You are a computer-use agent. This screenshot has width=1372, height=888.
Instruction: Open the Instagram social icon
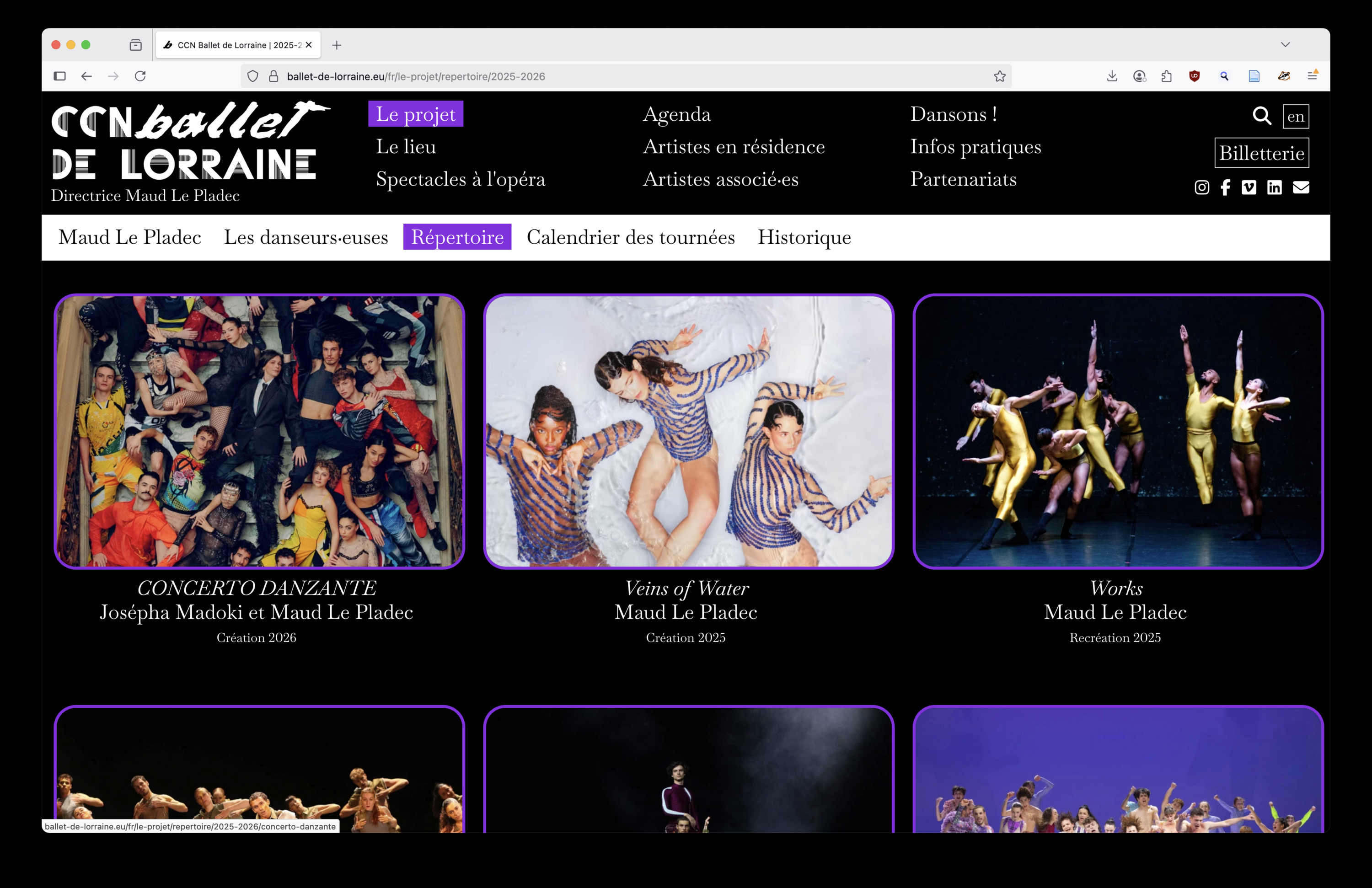pos(1201,187)
